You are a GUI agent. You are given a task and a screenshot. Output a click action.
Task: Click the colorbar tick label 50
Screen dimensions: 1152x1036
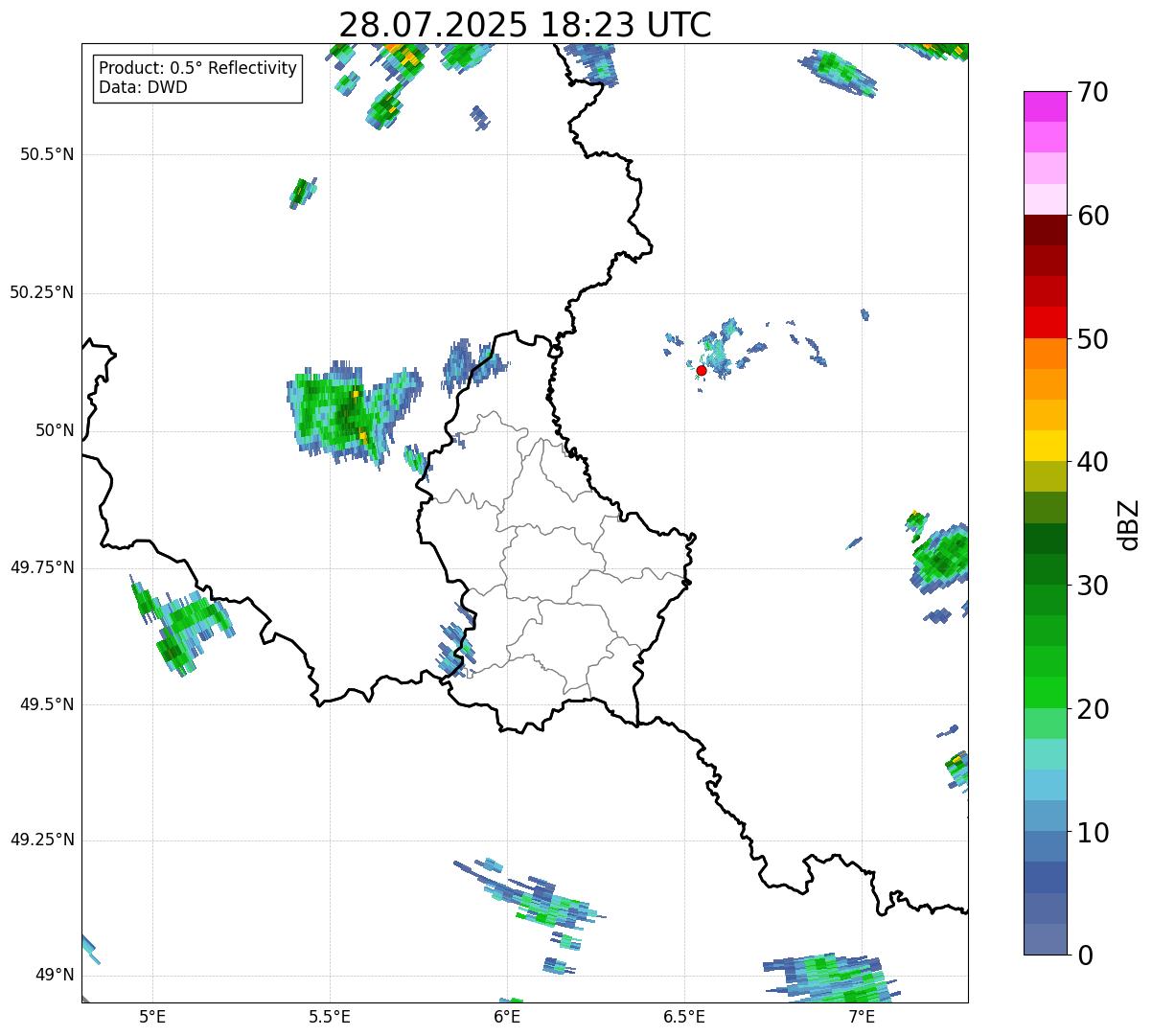(x=1092, y=339)
